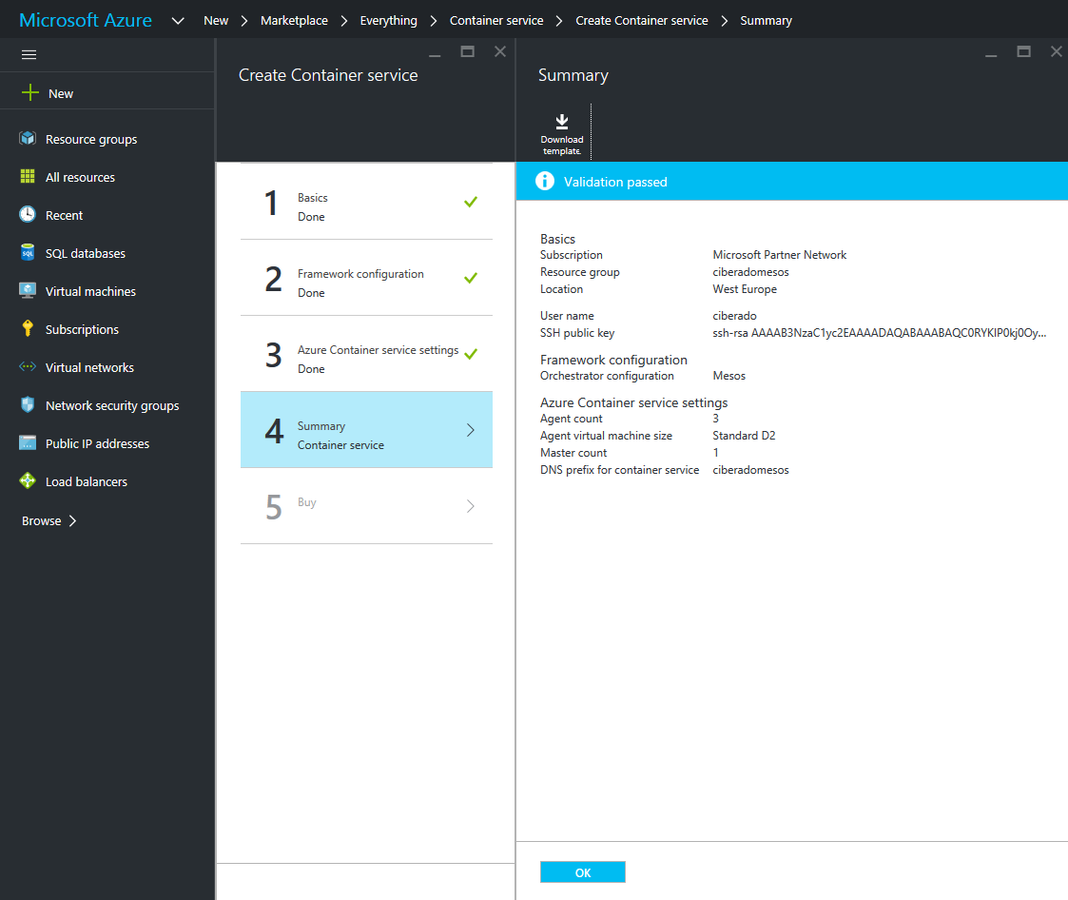
Task: Click the SSH public key value
Action: [879, 333]
